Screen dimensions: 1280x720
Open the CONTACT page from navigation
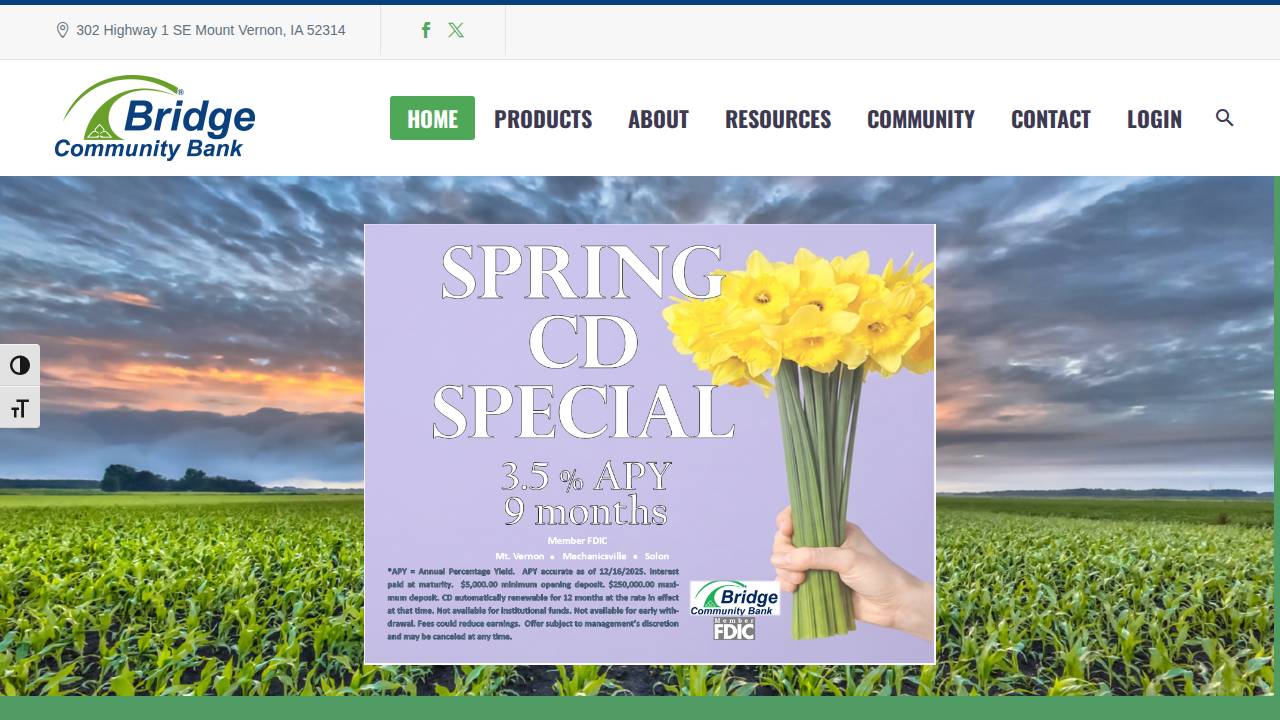coord(1051,118)
